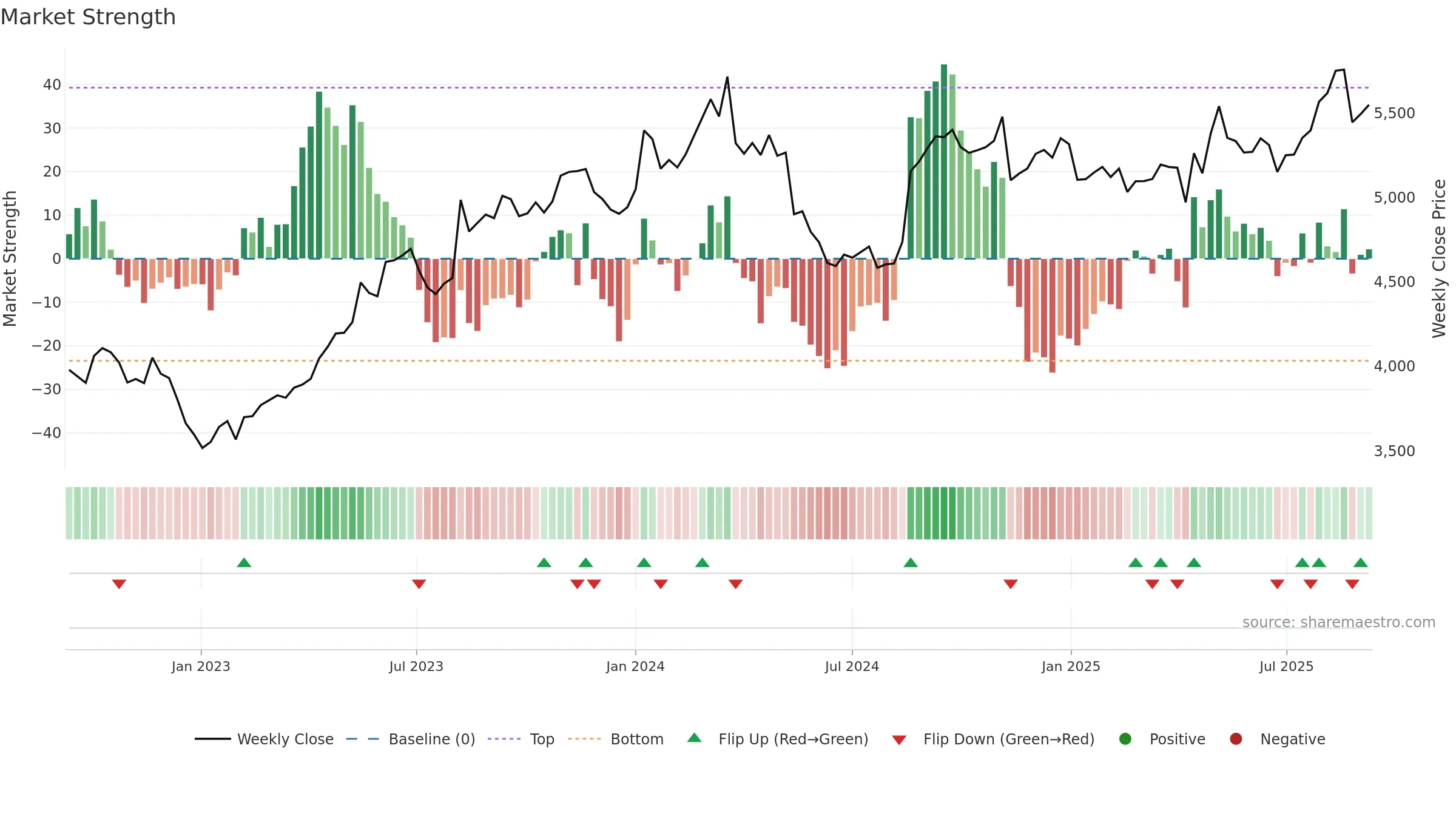Click the dark green heat strip after Jul 2024
Screen dimensions: 1456x819
coord(944,513)
